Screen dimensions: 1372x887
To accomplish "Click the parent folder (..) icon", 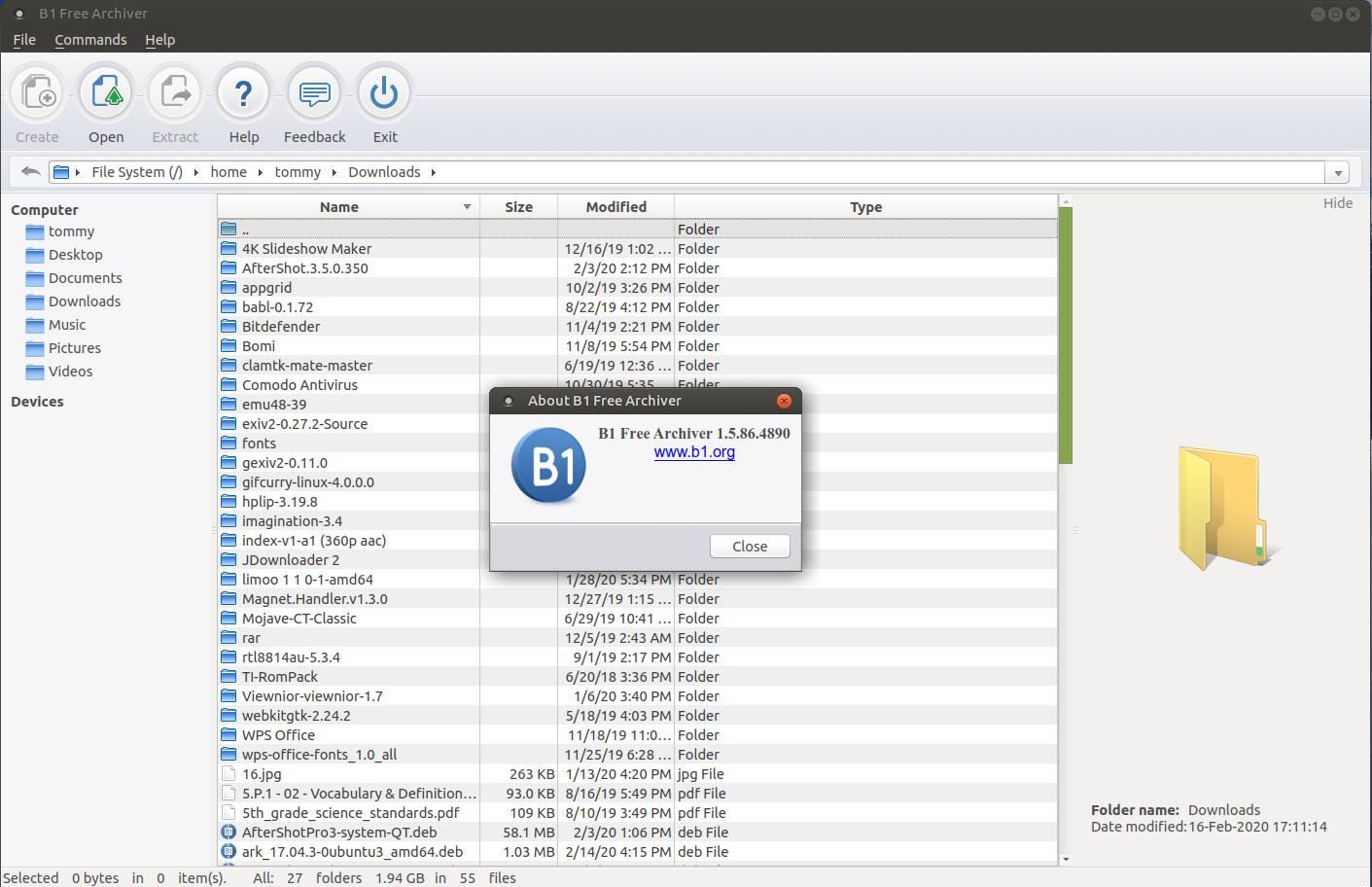I will pos(229,230).
